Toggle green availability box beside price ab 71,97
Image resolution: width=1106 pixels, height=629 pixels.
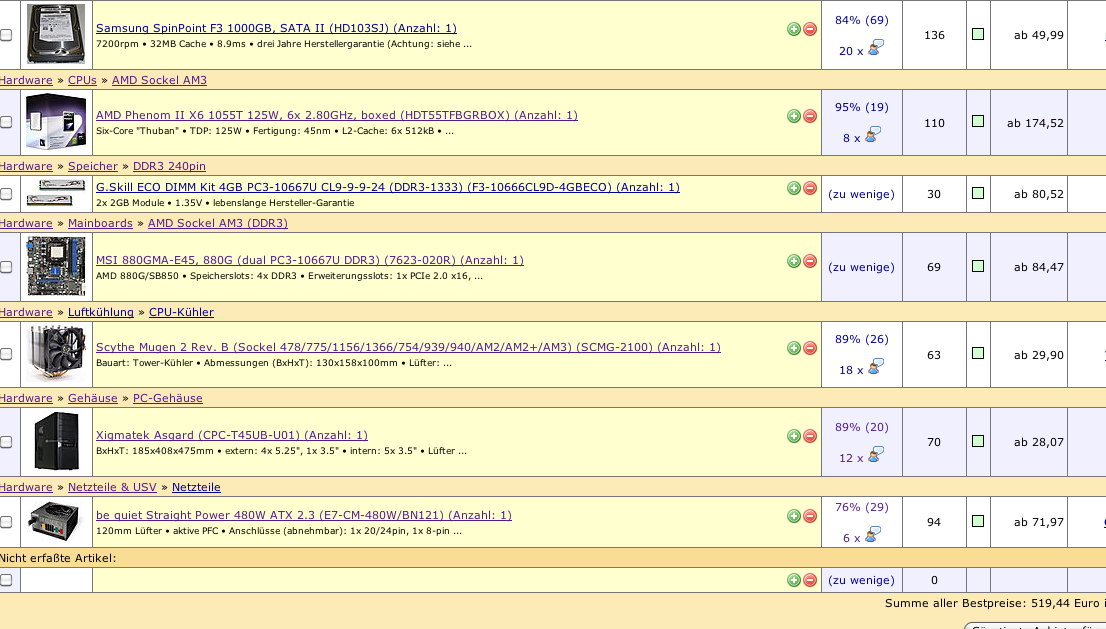pos(978,521)
